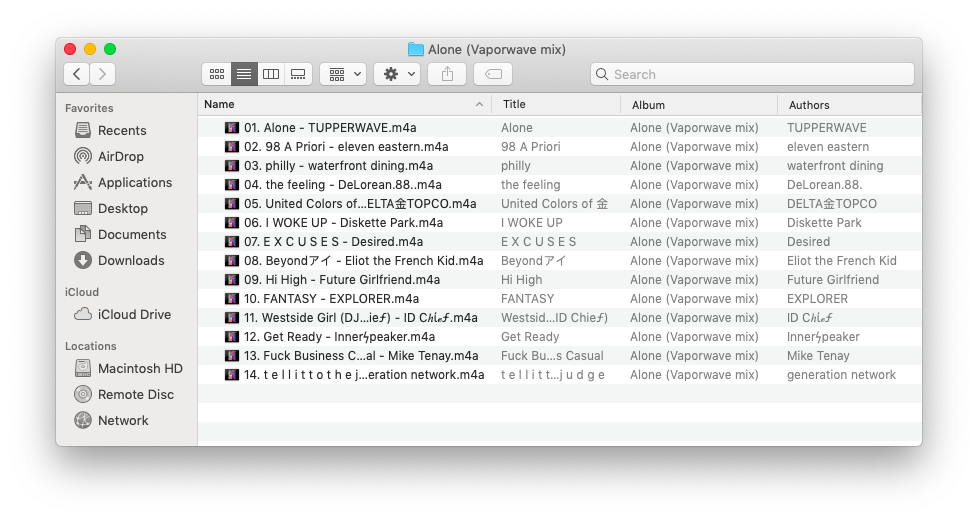Click the Authors cell 'Future Girlfriend'
978x520 pixels.
(x=833, y=280)
